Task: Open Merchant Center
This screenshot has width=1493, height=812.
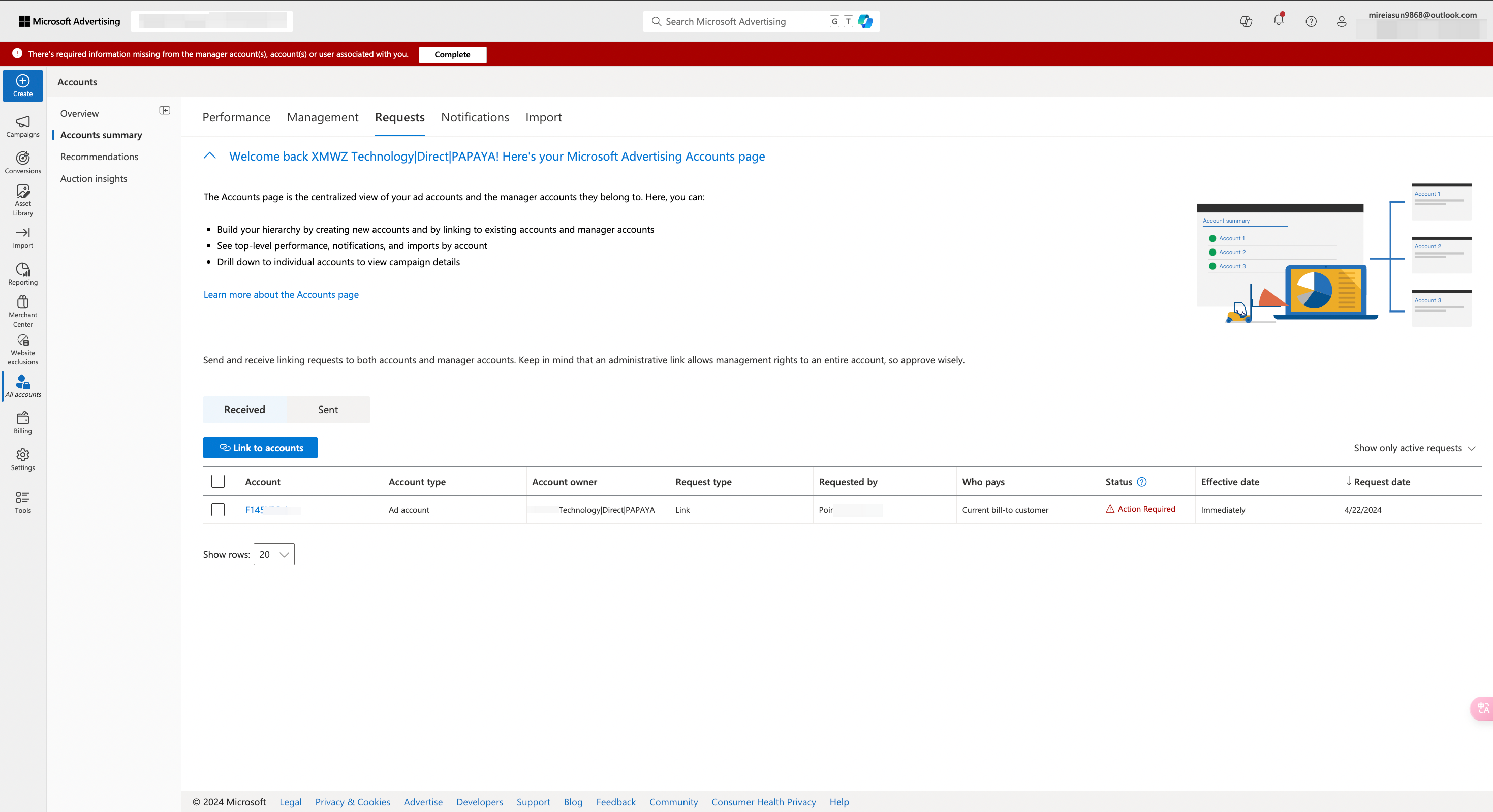Action: 22,311
